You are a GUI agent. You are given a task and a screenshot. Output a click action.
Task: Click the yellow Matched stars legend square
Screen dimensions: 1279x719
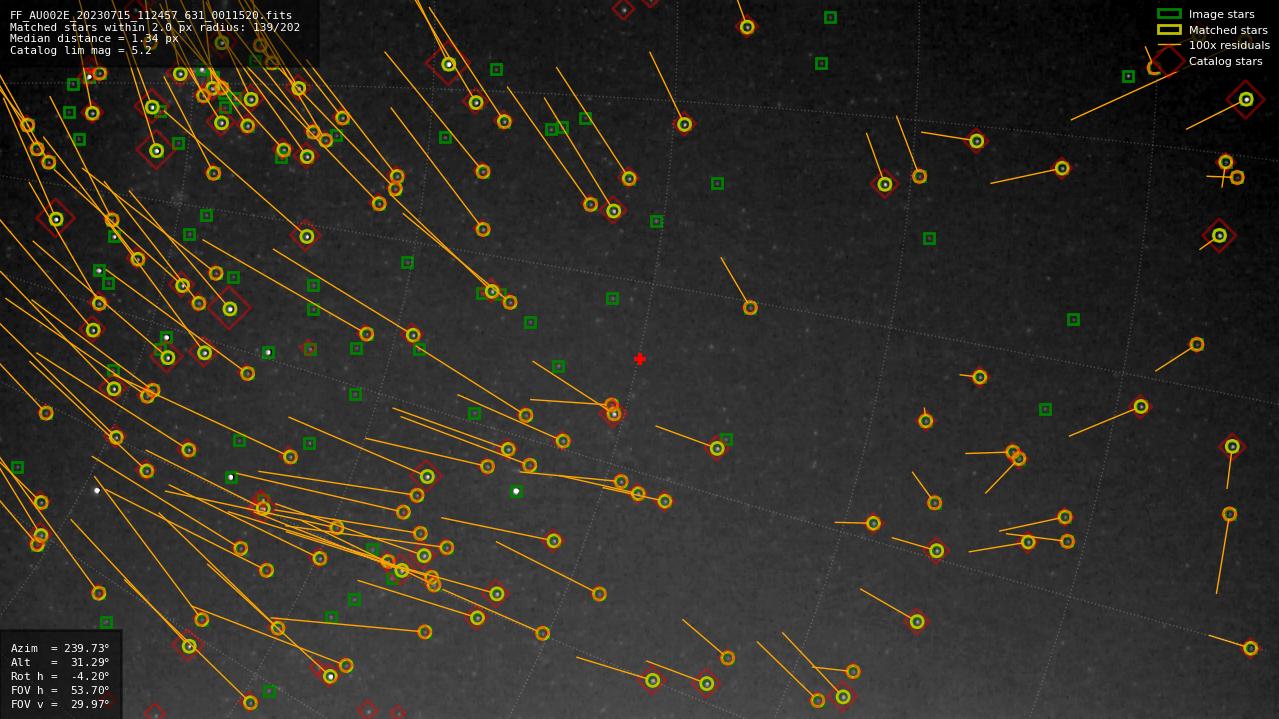pos(1169,30)
